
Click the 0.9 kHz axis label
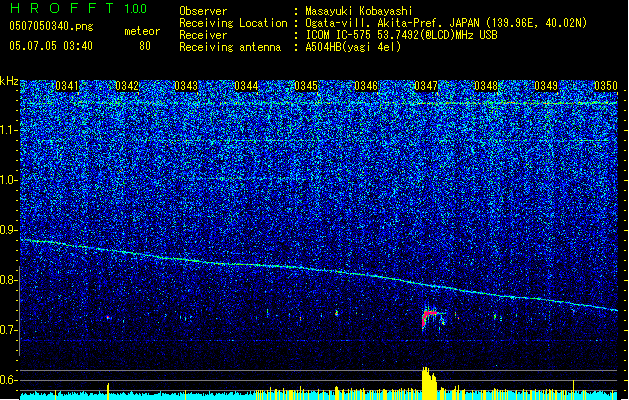coord(9,230)
